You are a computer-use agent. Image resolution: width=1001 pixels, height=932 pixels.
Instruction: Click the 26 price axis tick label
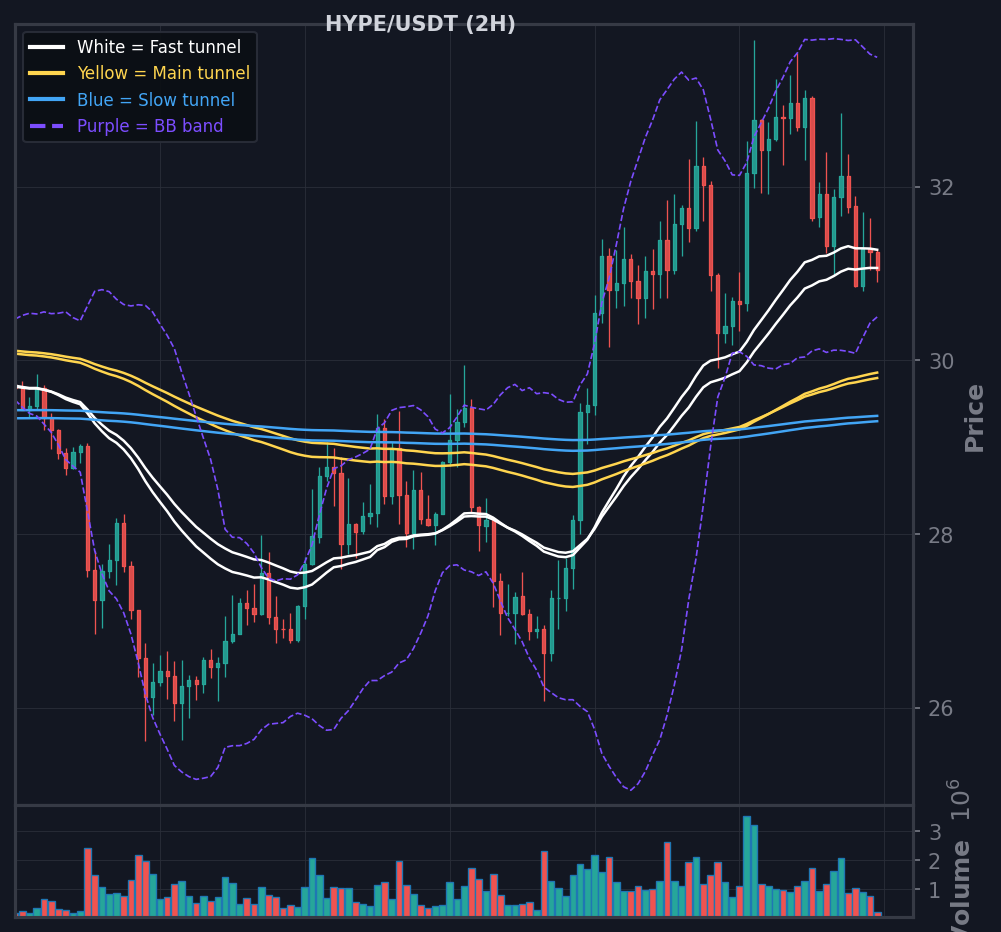tap(941, 709)
